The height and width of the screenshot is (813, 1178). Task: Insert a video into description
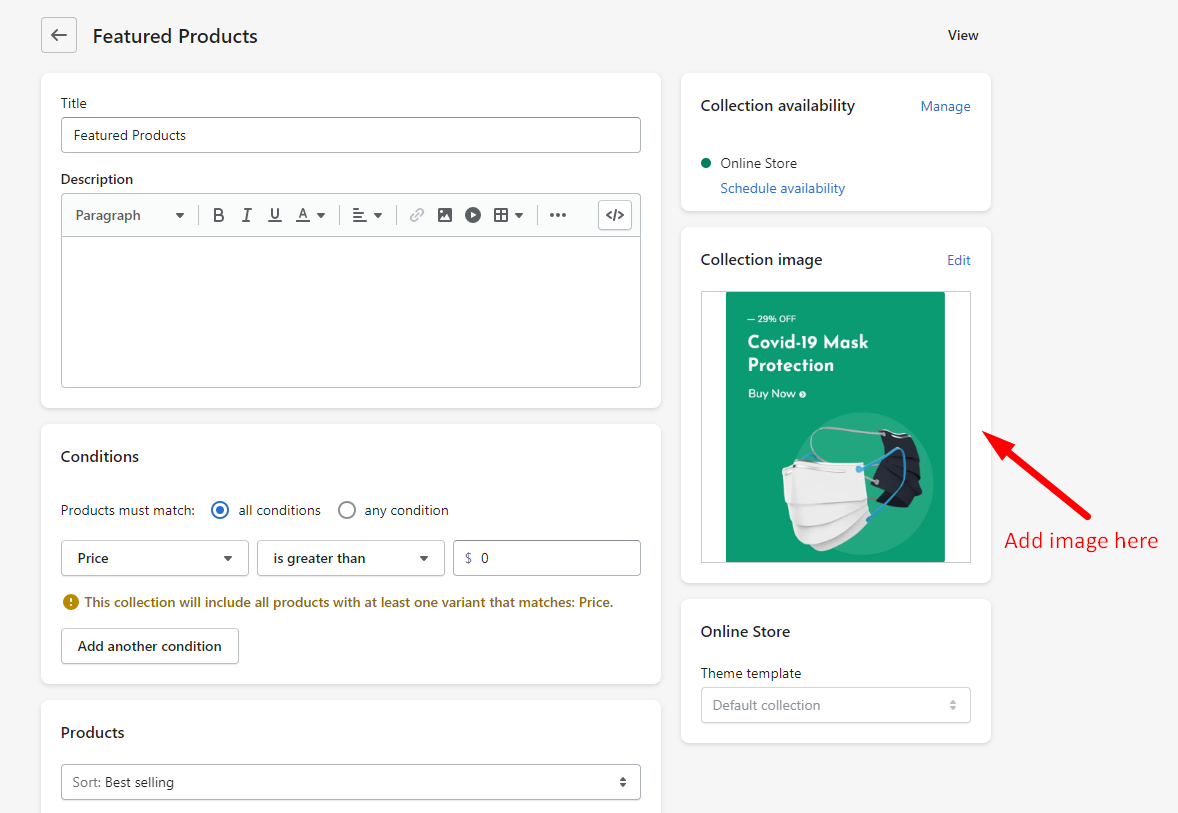(473, 216)
